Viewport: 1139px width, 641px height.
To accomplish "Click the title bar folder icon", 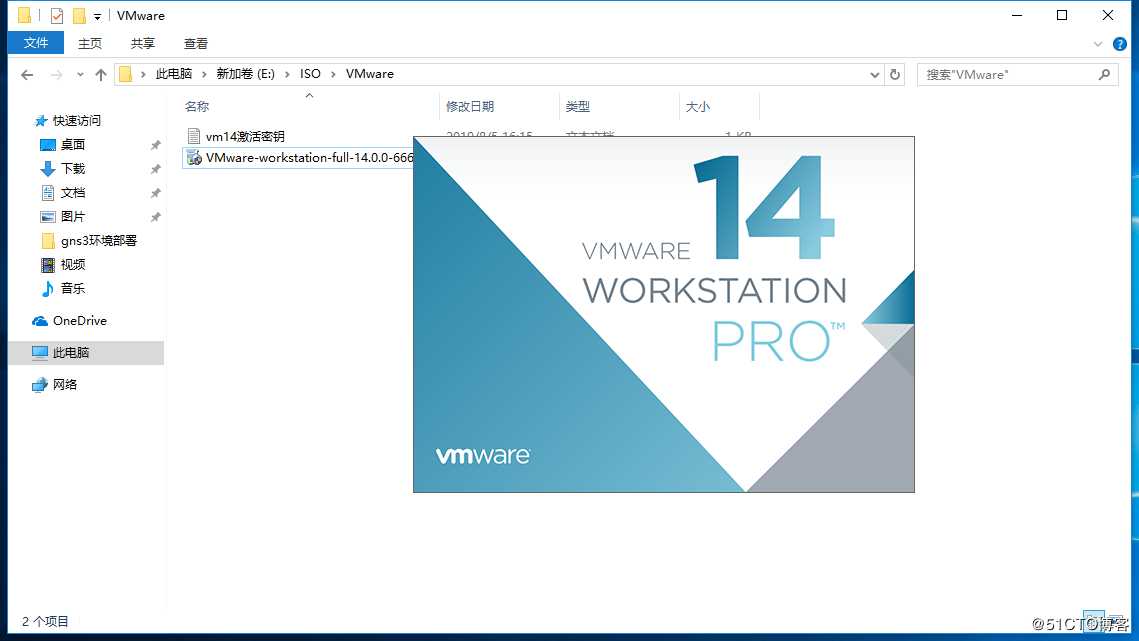I will pos(24,15).
